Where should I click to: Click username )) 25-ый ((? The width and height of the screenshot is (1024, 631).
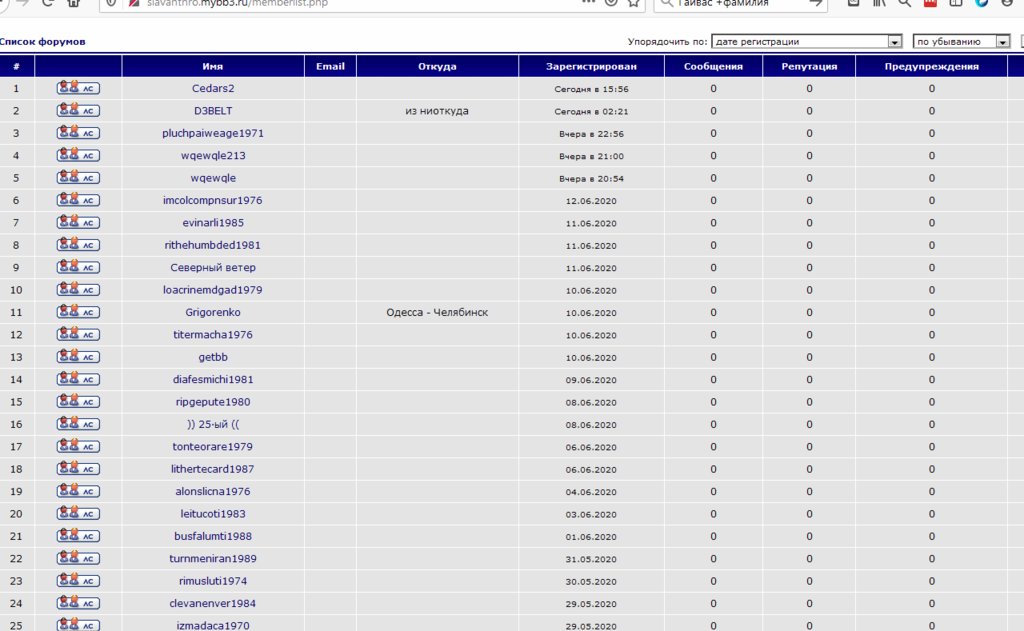click(x=213, y=424)
